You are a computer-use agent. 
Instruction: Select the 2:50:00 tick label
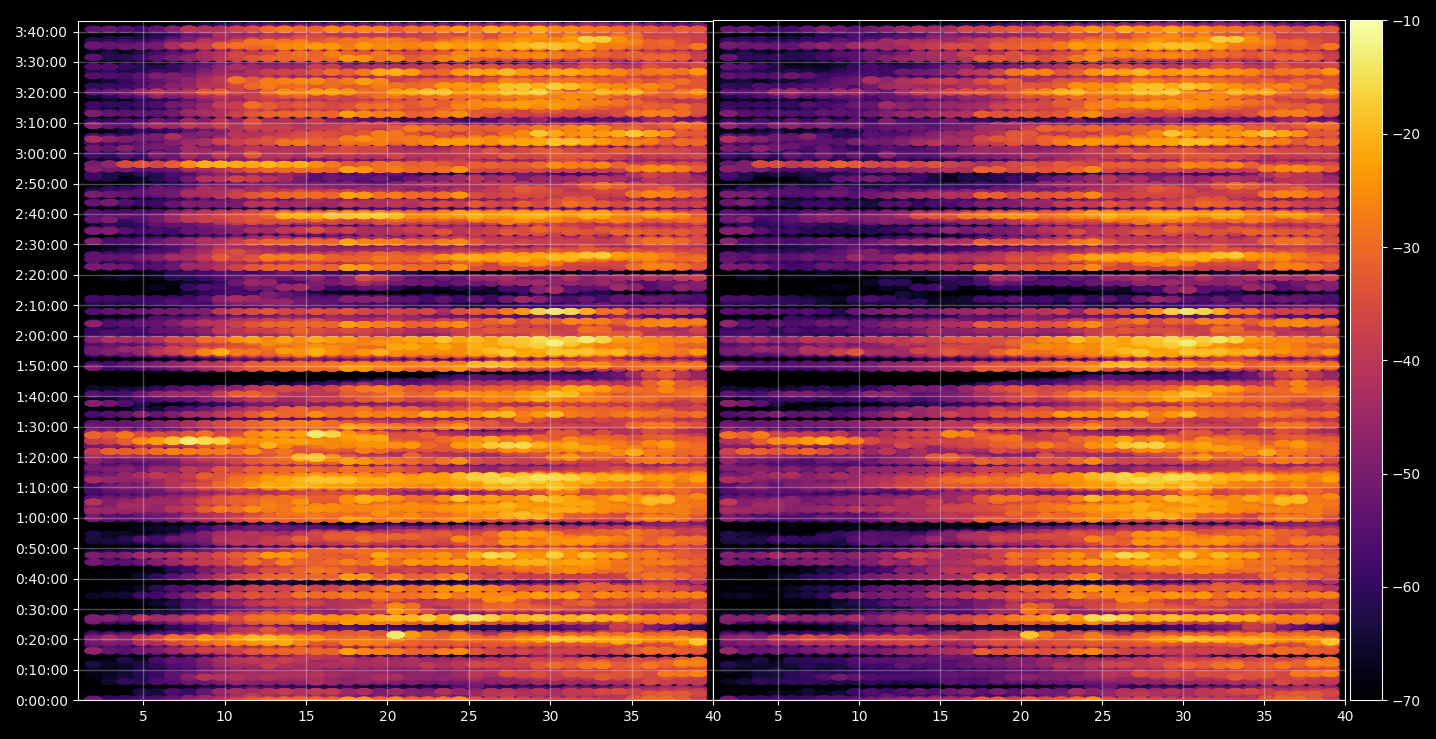tap(41, 184)
